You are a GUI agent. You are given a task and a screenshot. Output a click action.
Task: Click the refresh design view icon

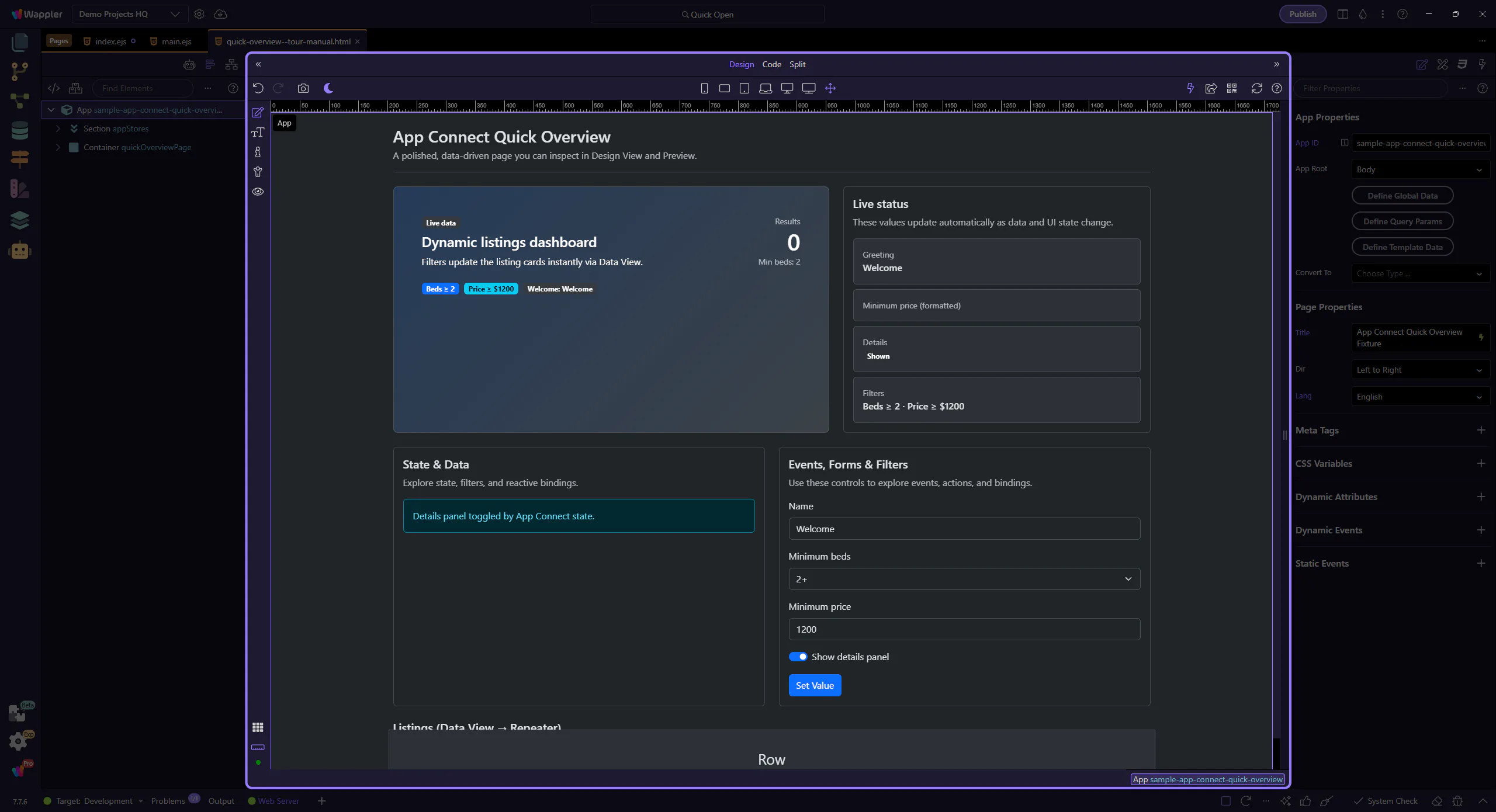point(1256,88)
